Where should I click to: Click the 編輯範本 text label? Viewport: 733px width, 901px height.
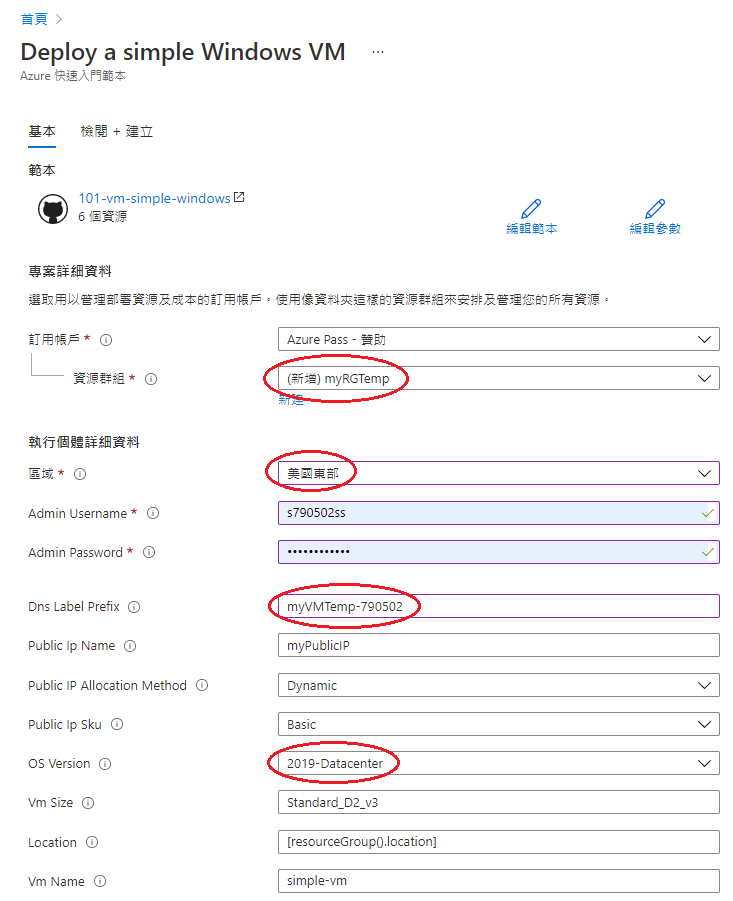coord(531,229)
